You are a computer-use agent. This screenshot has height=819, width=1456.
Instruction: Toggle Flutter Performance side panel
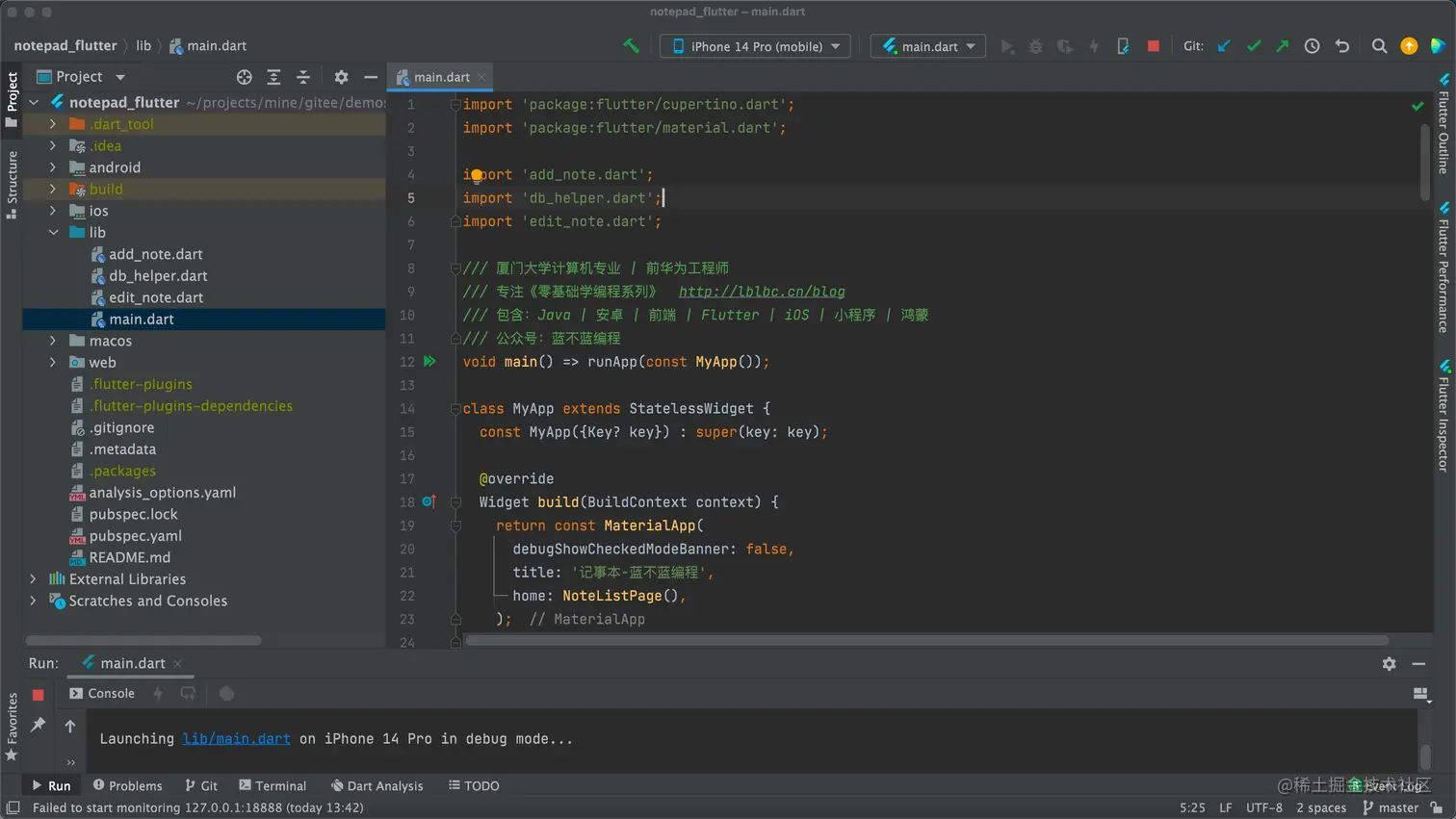coord(1443,269)
